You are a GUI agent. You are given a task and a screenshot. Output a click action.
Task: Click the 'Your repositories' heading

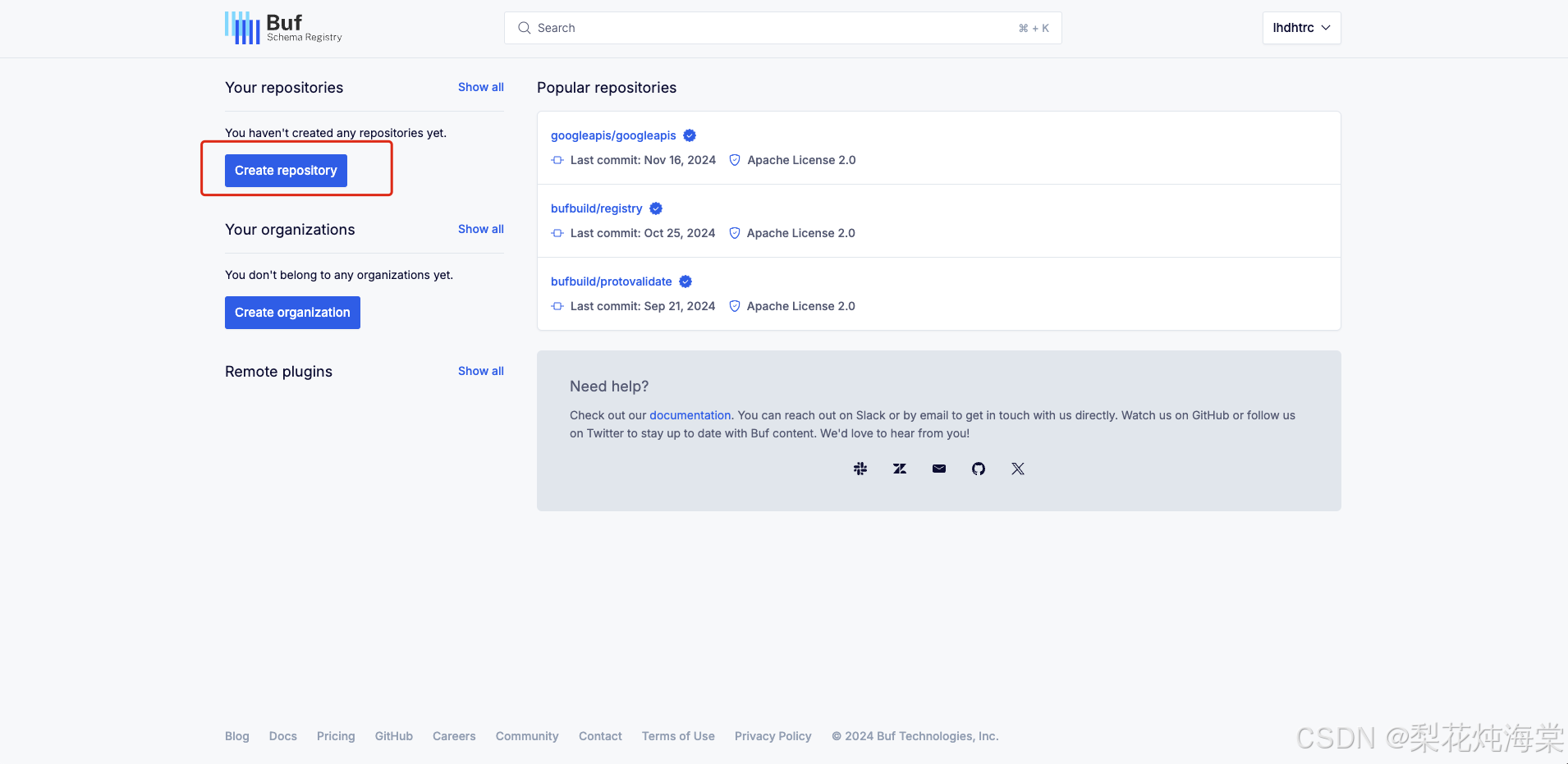(284, 88)
